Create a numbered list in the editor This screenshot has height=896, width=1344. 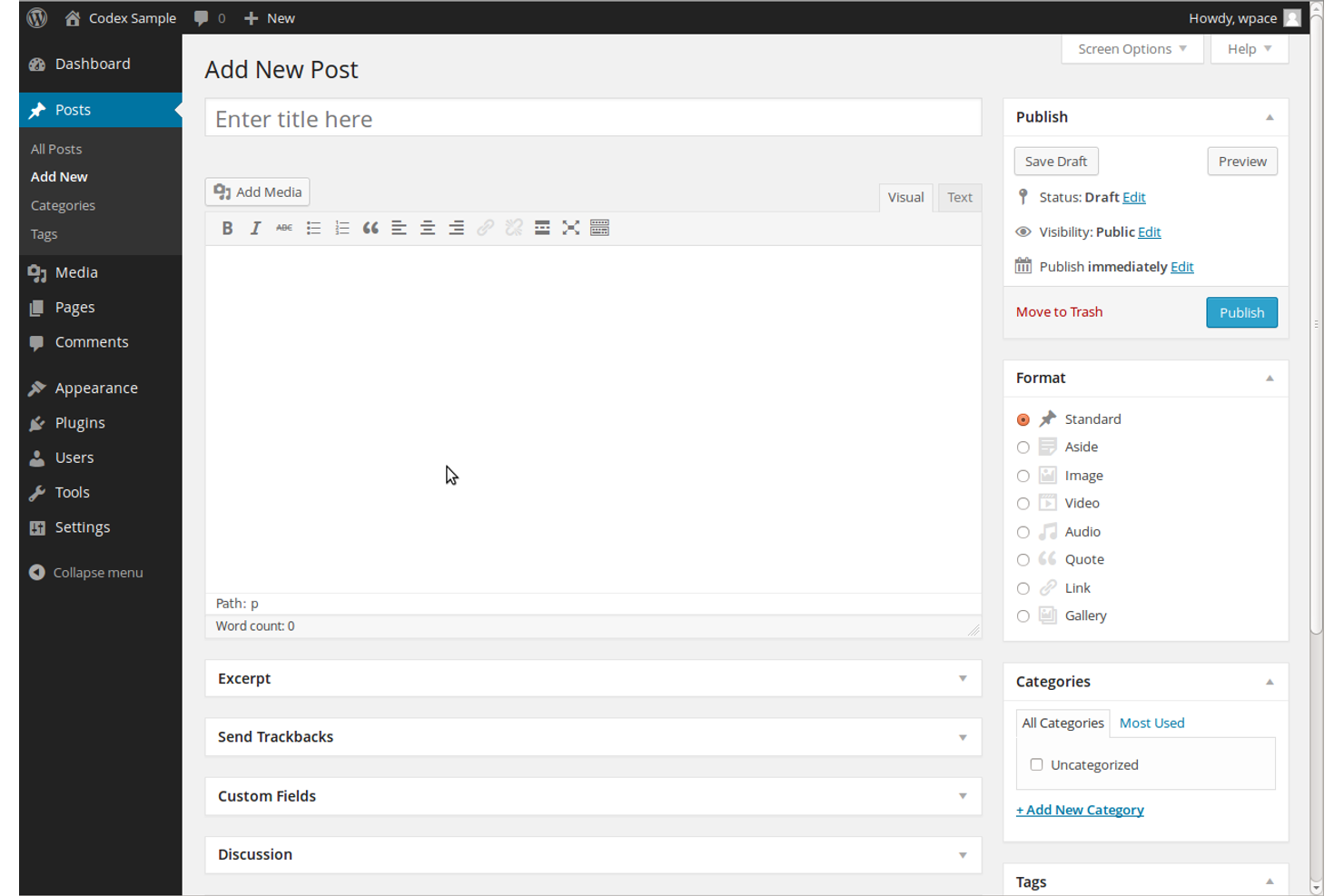coord(342,228)
